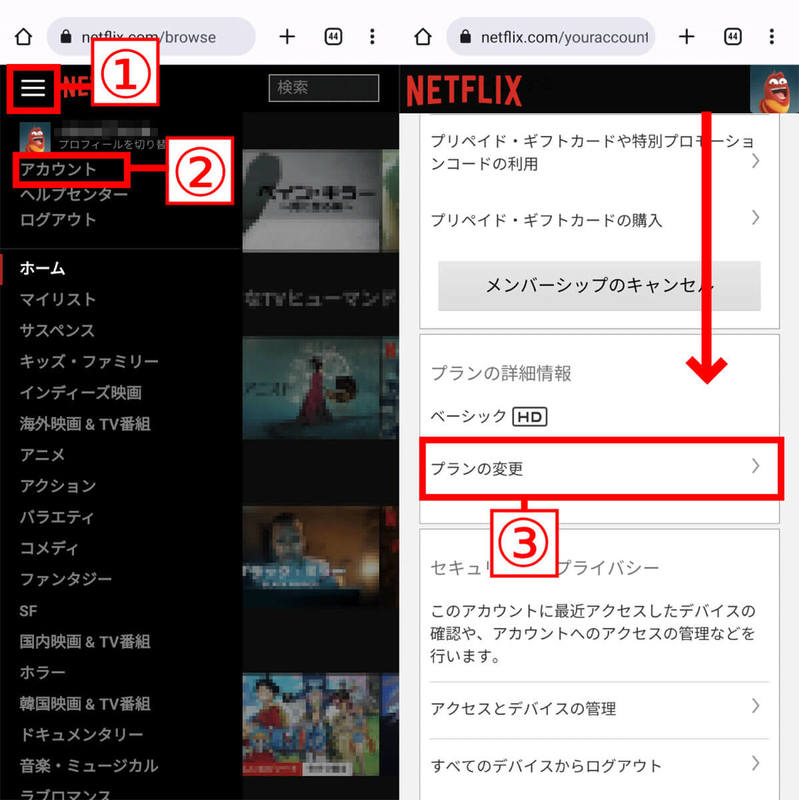Open tab switcher in right browser
799x800 pixels.
tap(733, 37)
